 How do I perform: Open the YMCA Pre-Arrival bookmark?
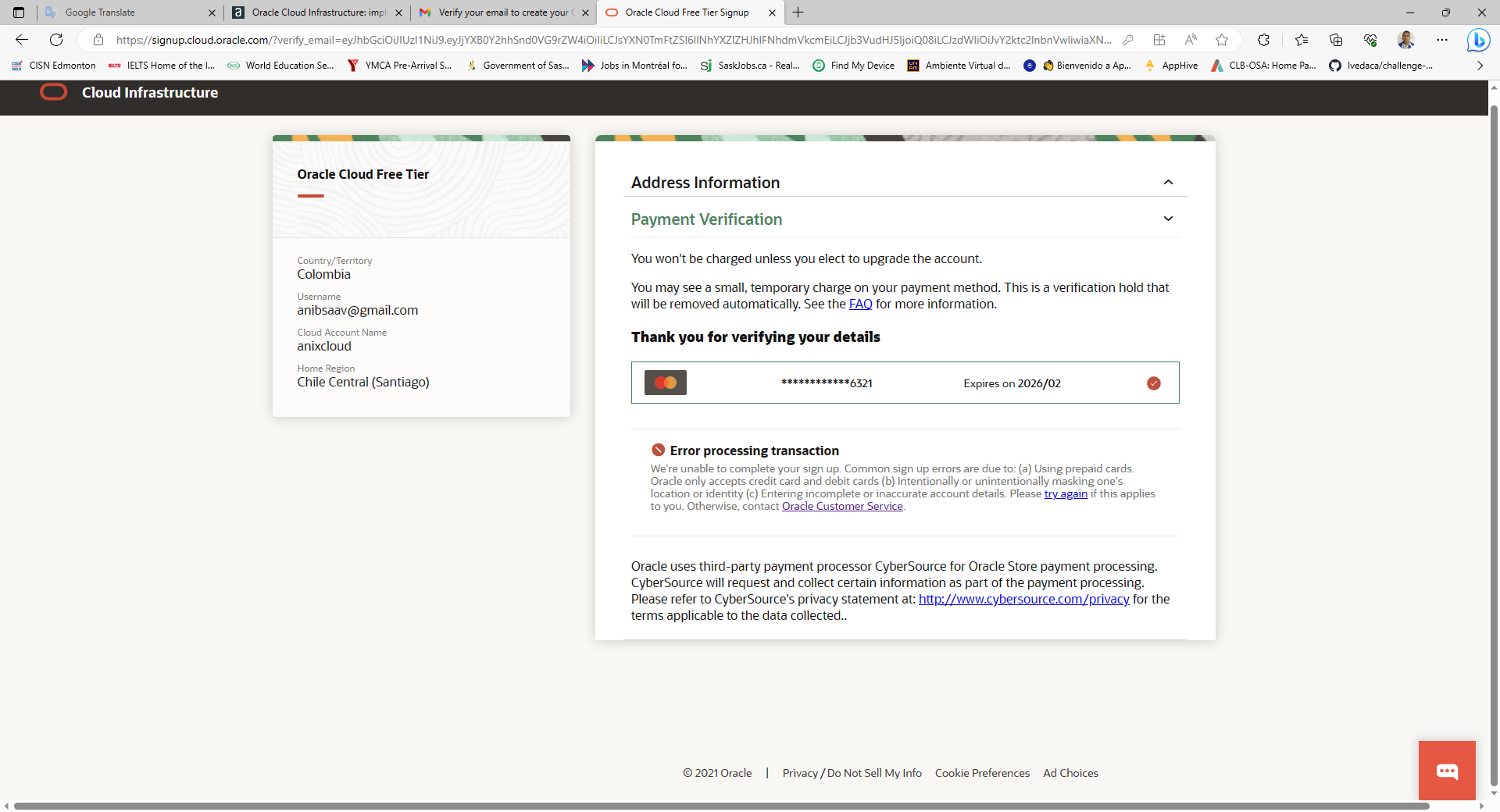click(400, 66)
